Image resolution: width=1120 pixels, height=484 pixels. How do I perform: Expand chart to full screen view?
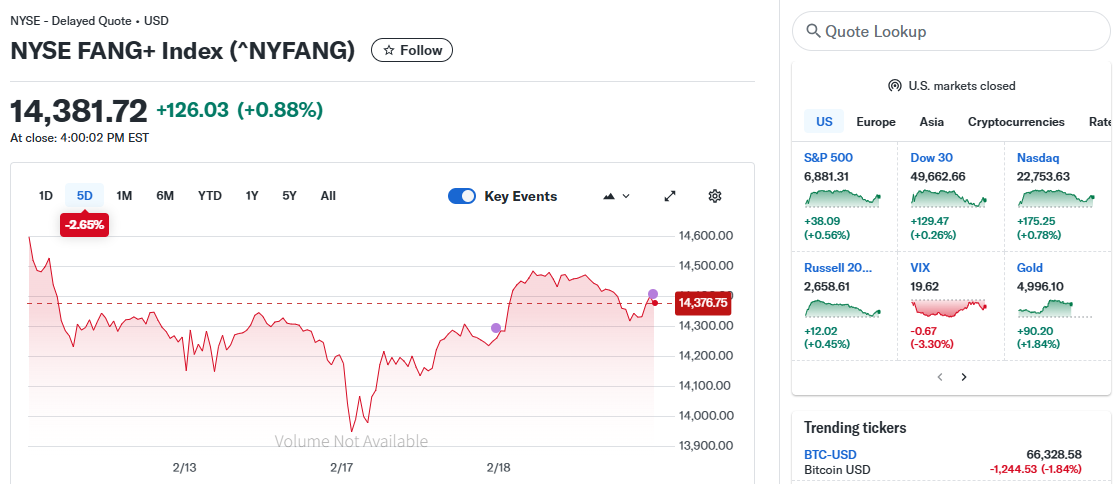[x=670, y=196]
